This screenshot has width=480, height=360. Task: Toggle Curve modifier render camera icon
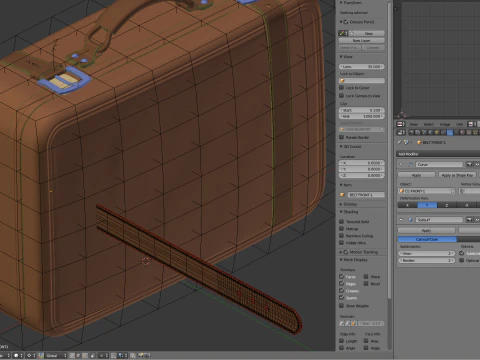click(469, 165)
